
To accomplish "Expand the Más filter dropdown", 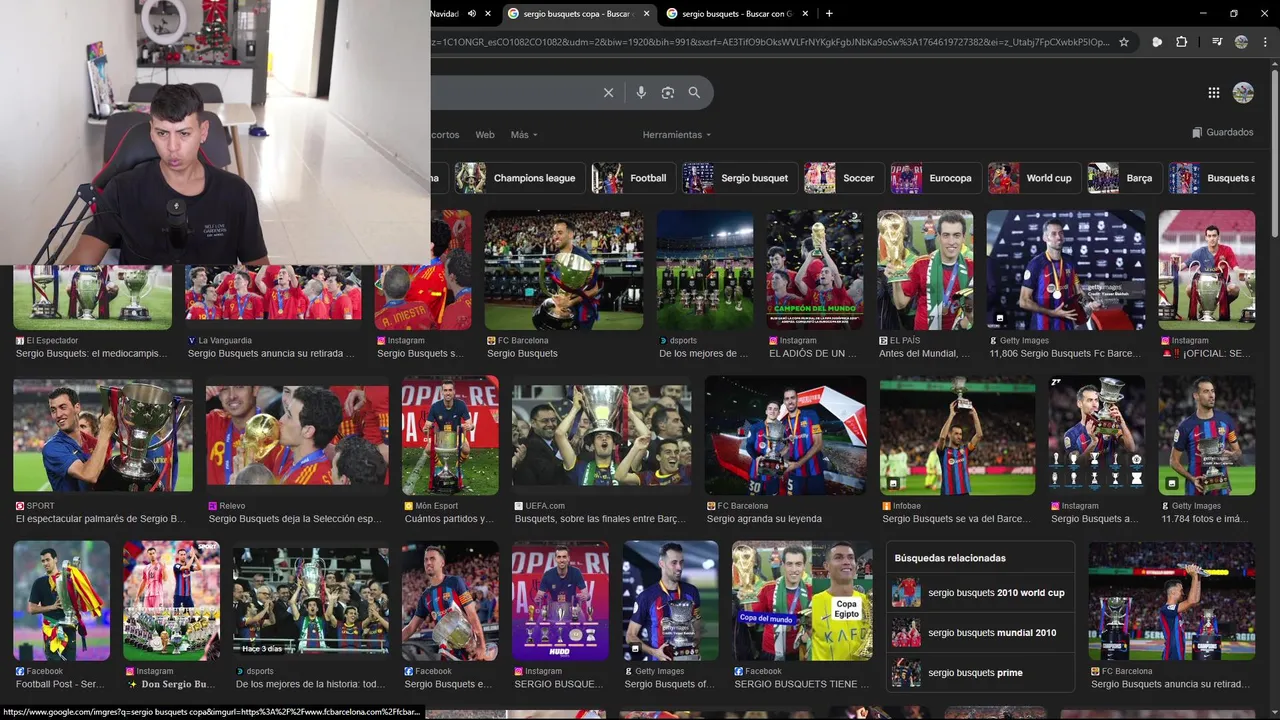I will pyautogui.click(x=524, y=135).
